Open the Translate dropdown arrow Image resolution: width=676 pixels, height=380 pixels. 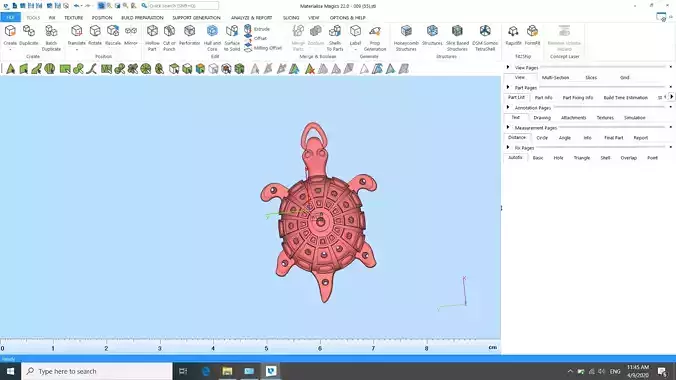coord(77,49)
